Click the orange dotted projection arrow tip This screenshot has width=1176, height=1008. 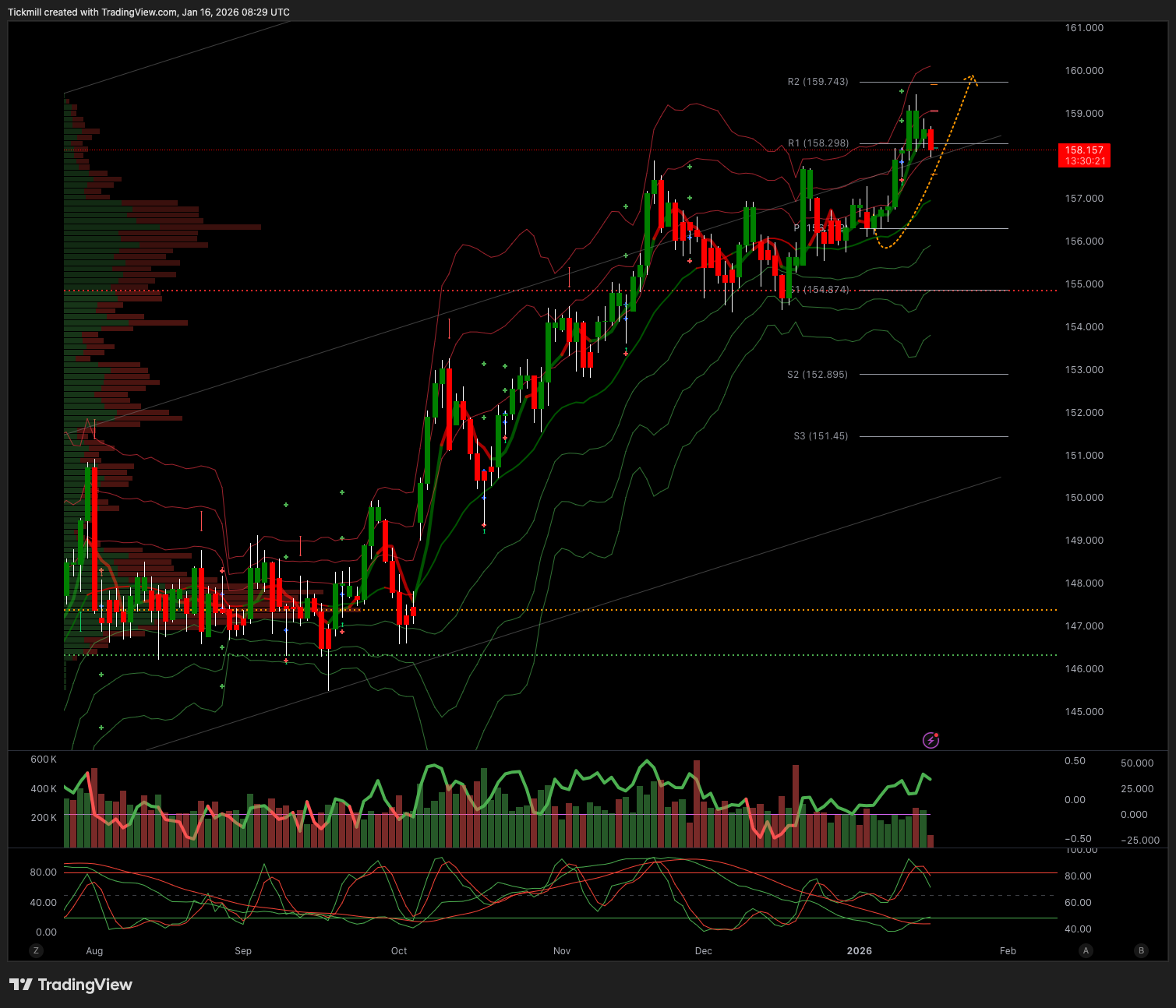pyautogui.click(x=971, y=76)
